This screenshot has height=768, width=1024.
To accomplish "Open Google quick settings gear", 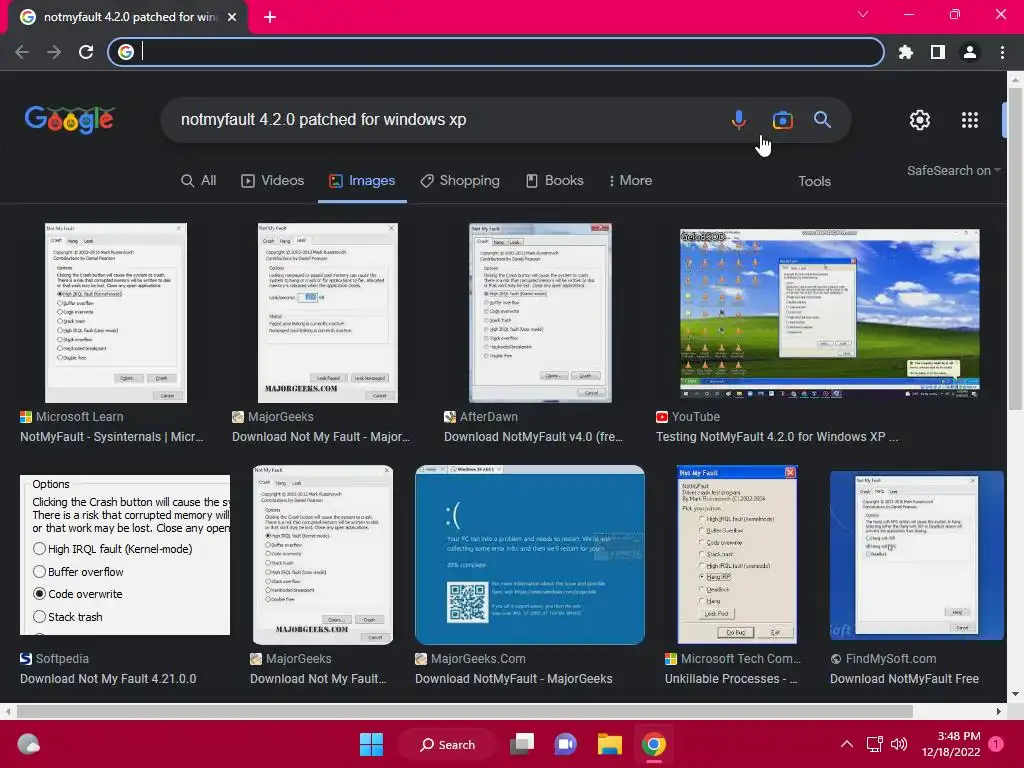I will 920,120.
